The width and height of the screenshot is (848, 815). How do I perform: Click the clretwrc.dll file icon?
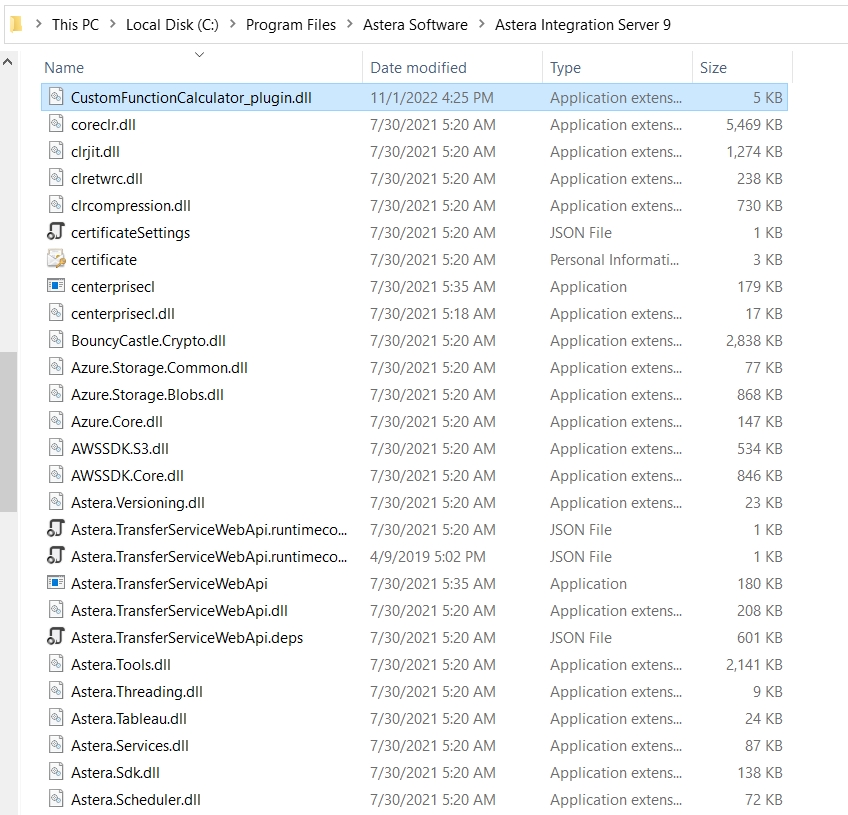[56, 178]
